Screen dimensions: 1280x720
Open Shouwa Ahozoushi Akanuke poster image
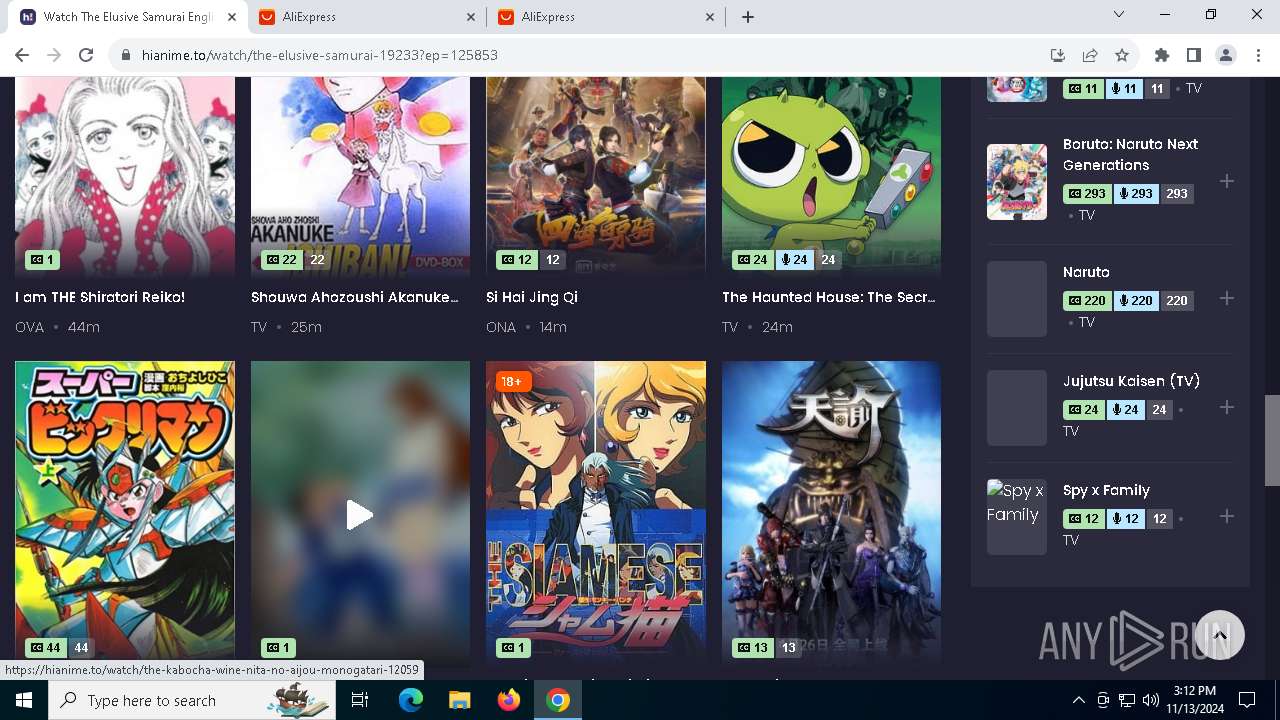click(x=360, y=177)
